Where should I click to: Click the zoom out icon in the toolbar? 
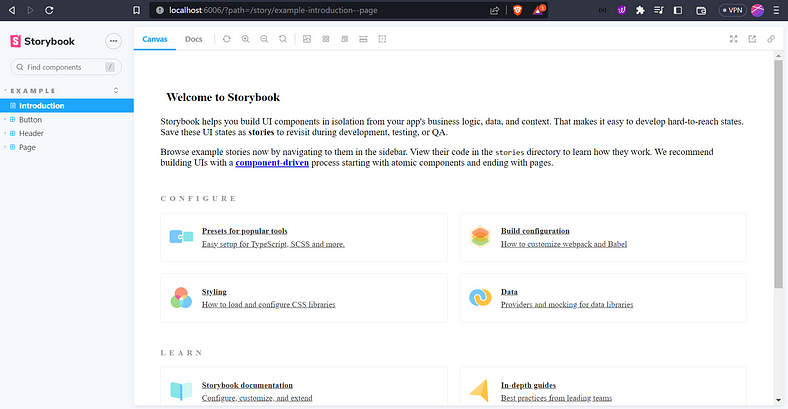(264, 39)
